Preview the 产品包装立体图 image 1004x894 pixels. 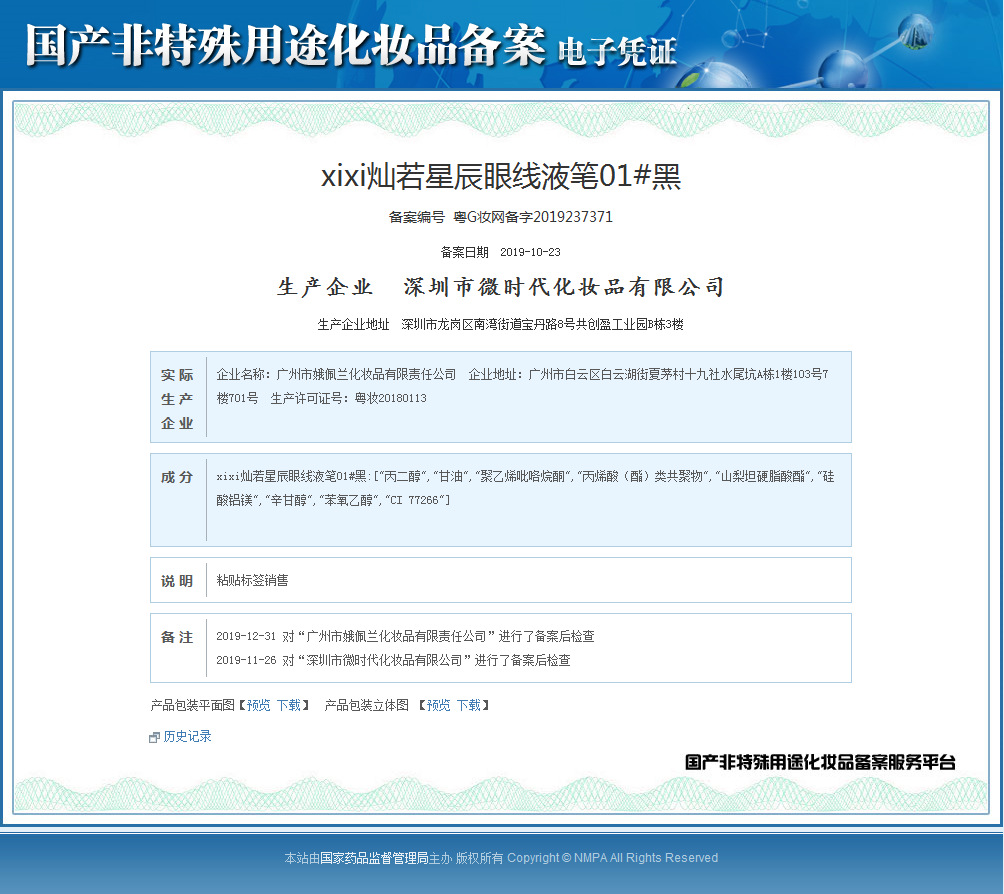(439, 705)
